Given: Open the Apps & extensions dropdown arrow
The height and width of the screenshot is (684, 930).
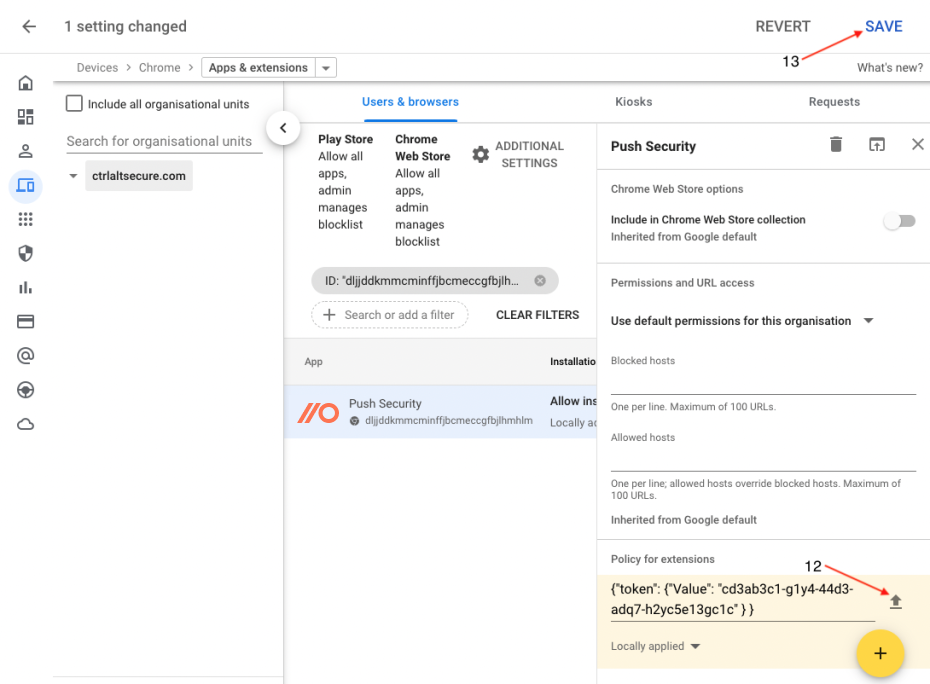Looking at the screenshot, I should [326, 68].
